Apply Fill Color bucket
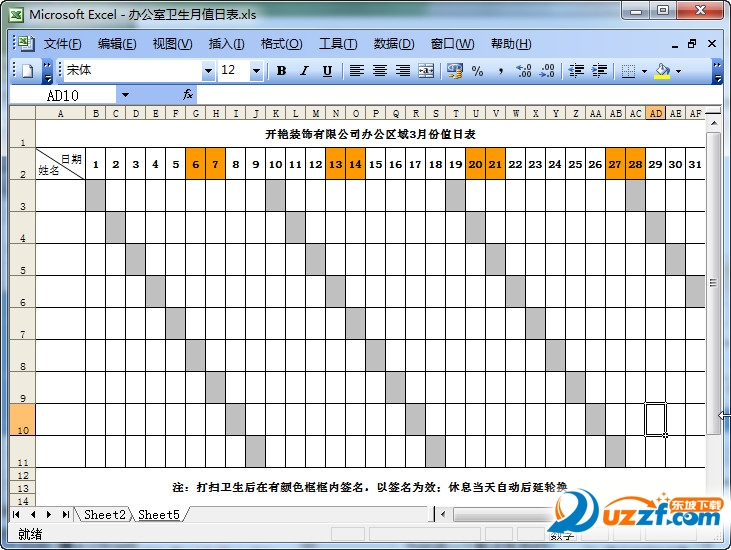 click(x=662, y=71)
